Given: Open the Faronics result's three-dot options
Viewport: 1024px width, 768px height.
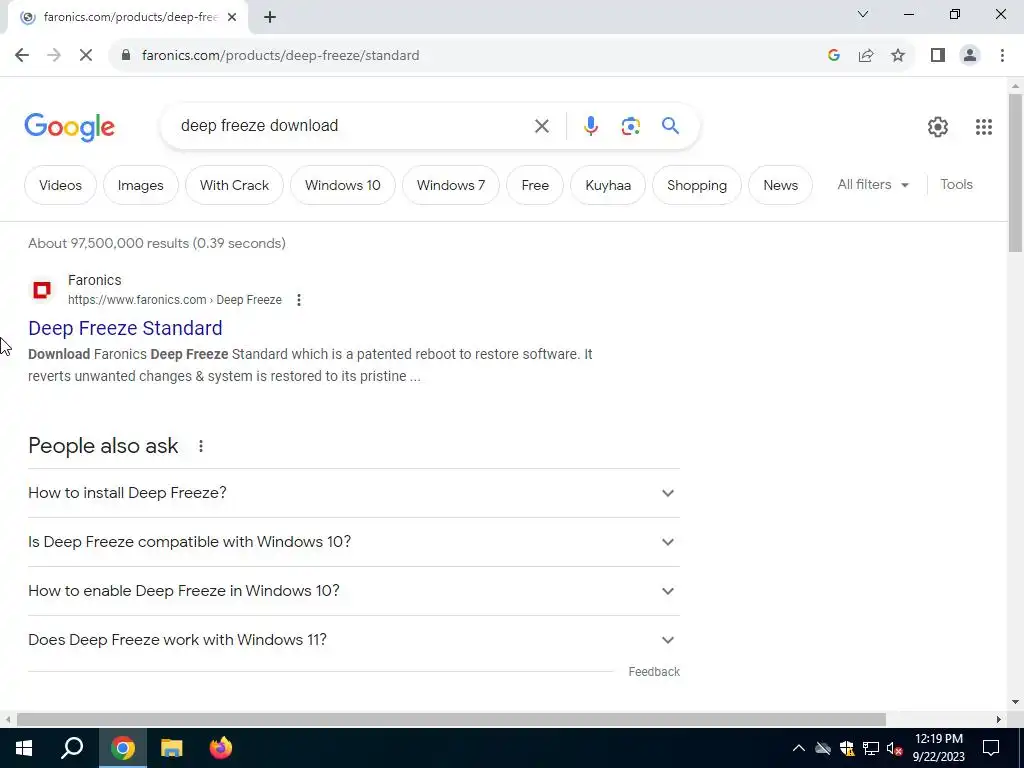Looking at the screenshot, I should click(298, 300).
